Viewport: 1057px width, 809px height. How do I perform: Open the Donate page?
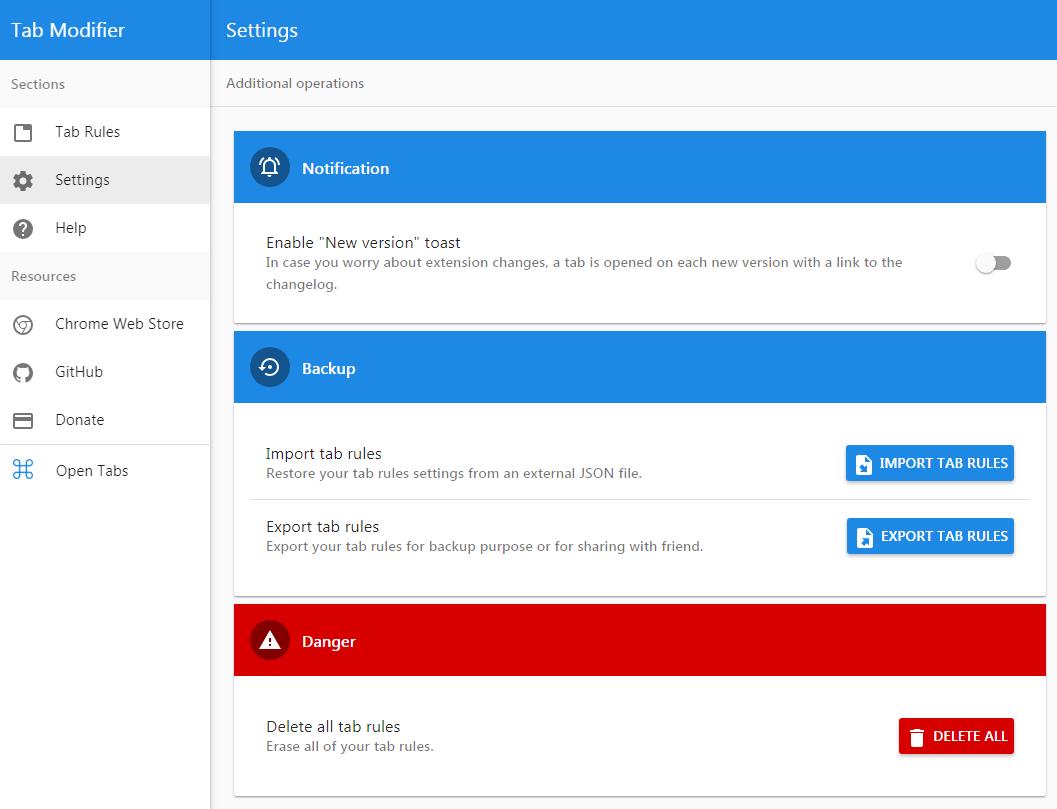(x=78, y=419)
